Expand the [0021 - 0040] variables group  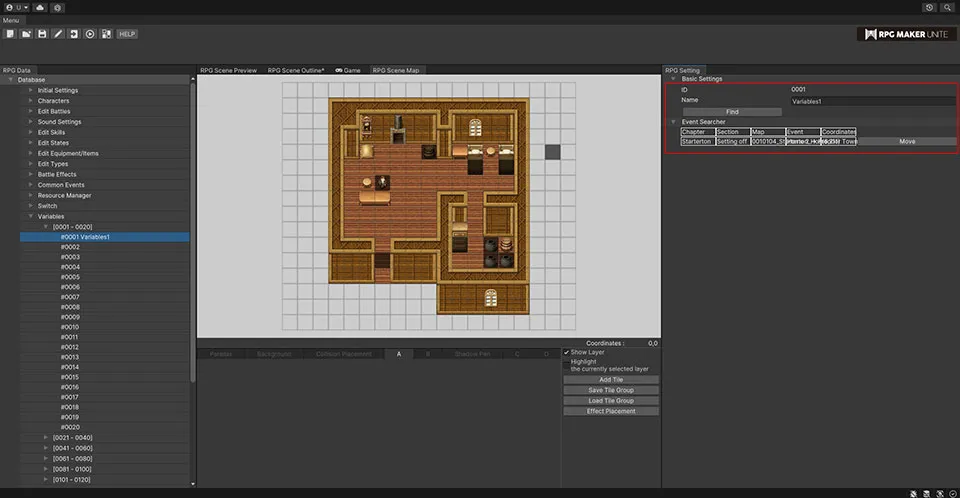click(x=46, y=437)
